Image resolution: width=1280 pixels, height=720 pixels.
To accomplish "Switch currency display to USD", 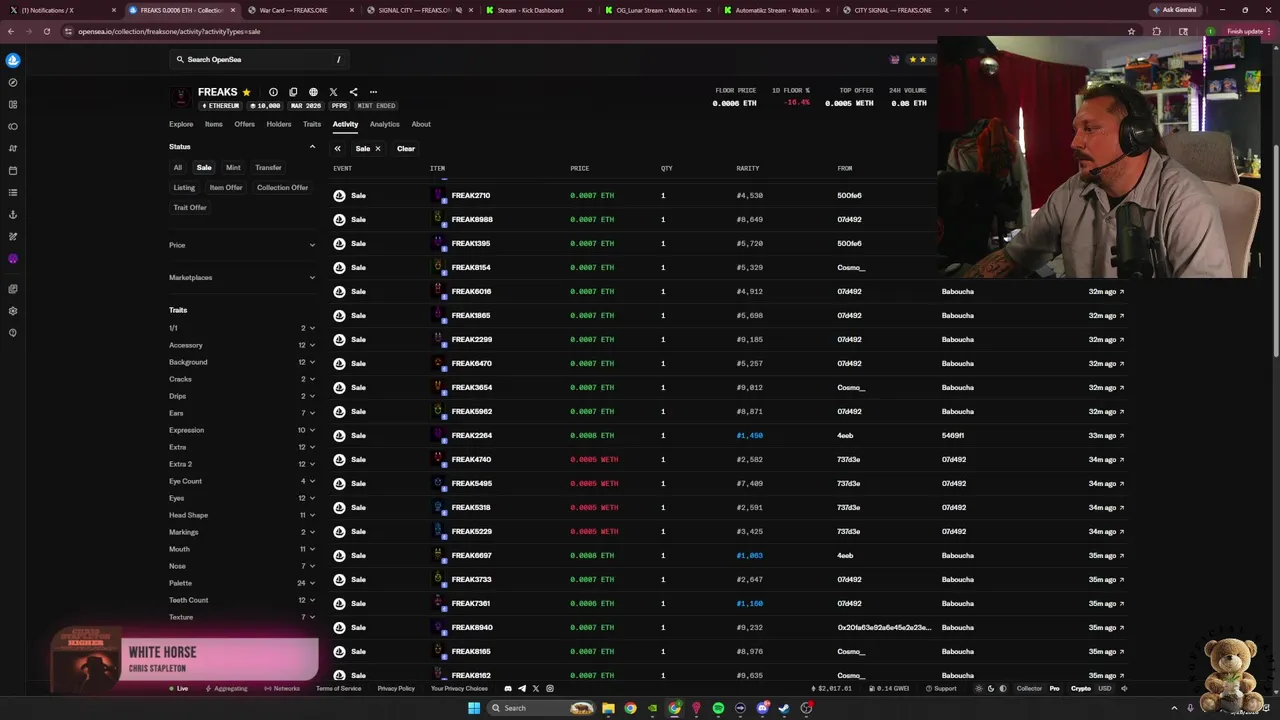I will (1105, 688).
